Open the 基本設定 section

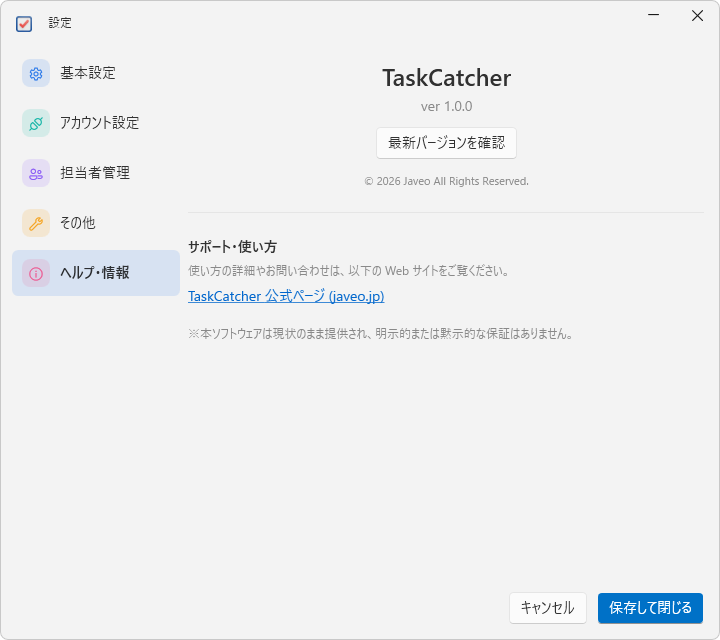pos(96,73)
